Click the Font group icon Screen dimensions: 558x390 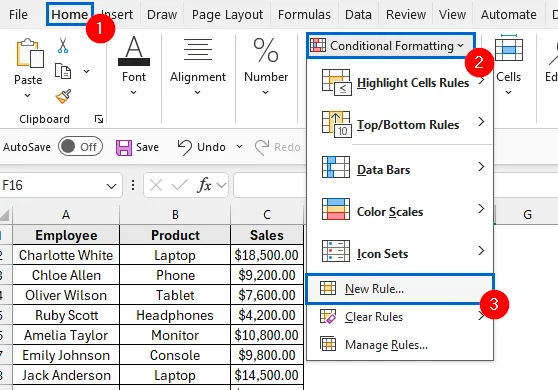pos(134,51)
